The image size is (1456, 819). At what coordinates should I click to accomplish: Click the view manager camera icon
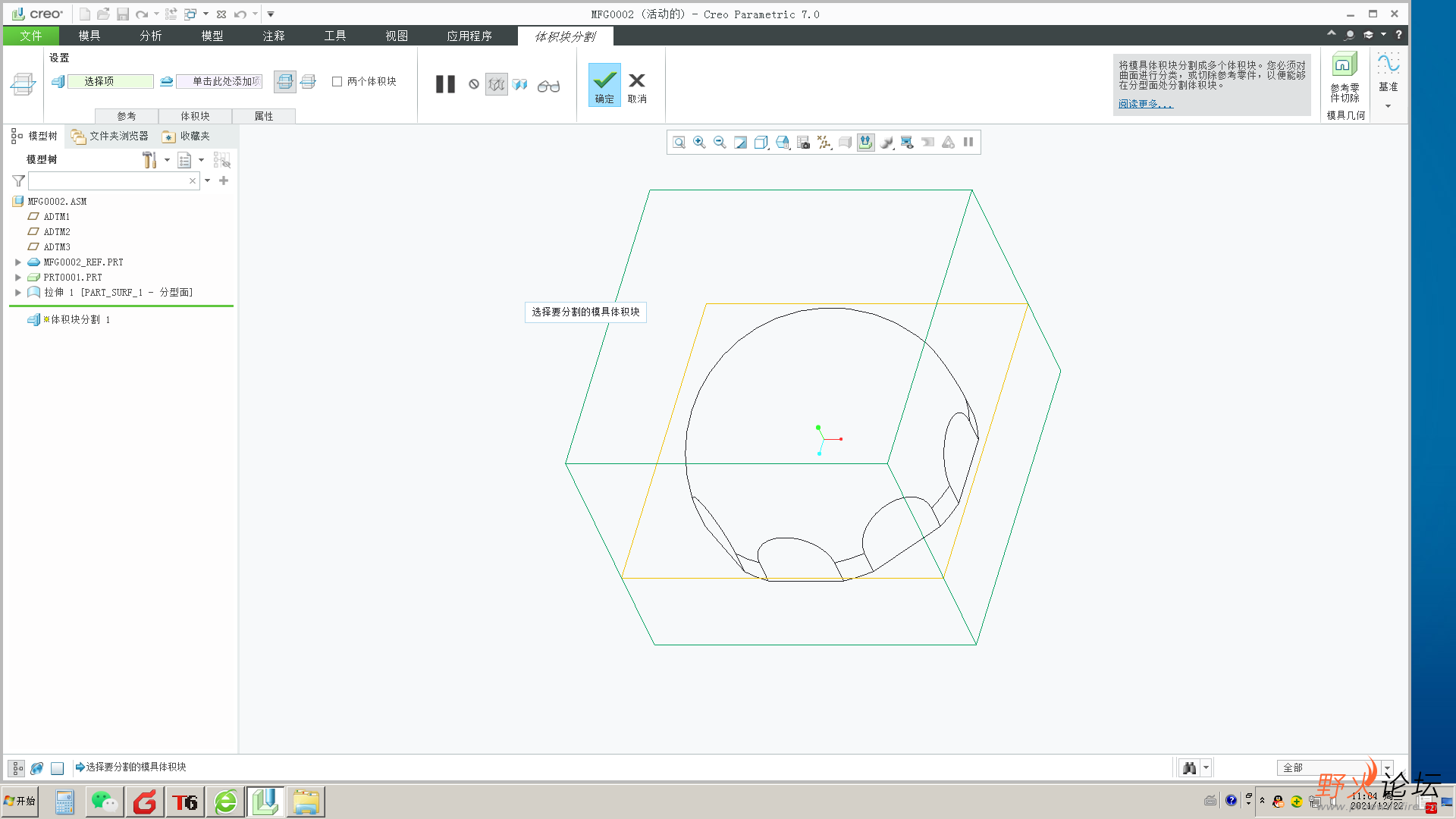tap(803, 143)
